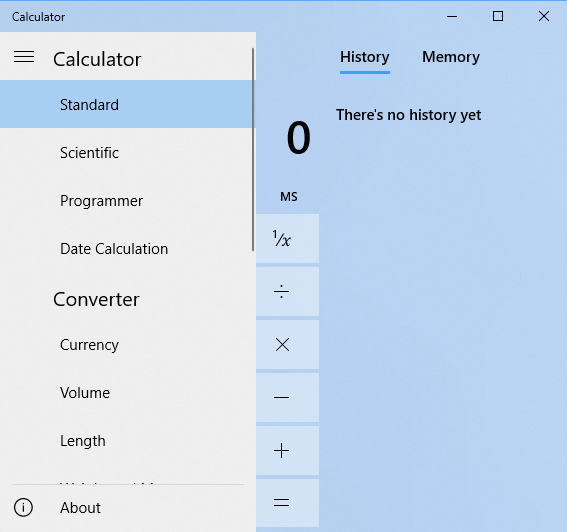Screen dimensions: 567x532
Task: Click the reciprocal 1/x key
Action: point(287,239)
